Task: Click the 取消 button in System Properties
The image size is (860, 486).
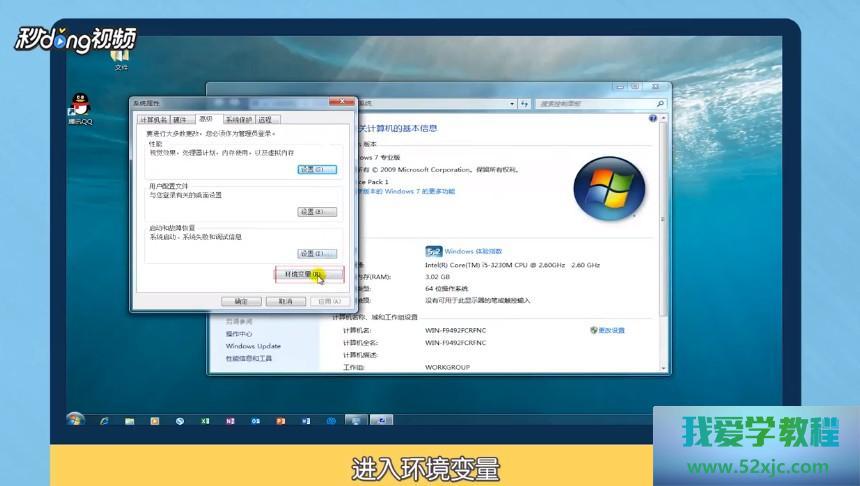Action: coord(286,300)
